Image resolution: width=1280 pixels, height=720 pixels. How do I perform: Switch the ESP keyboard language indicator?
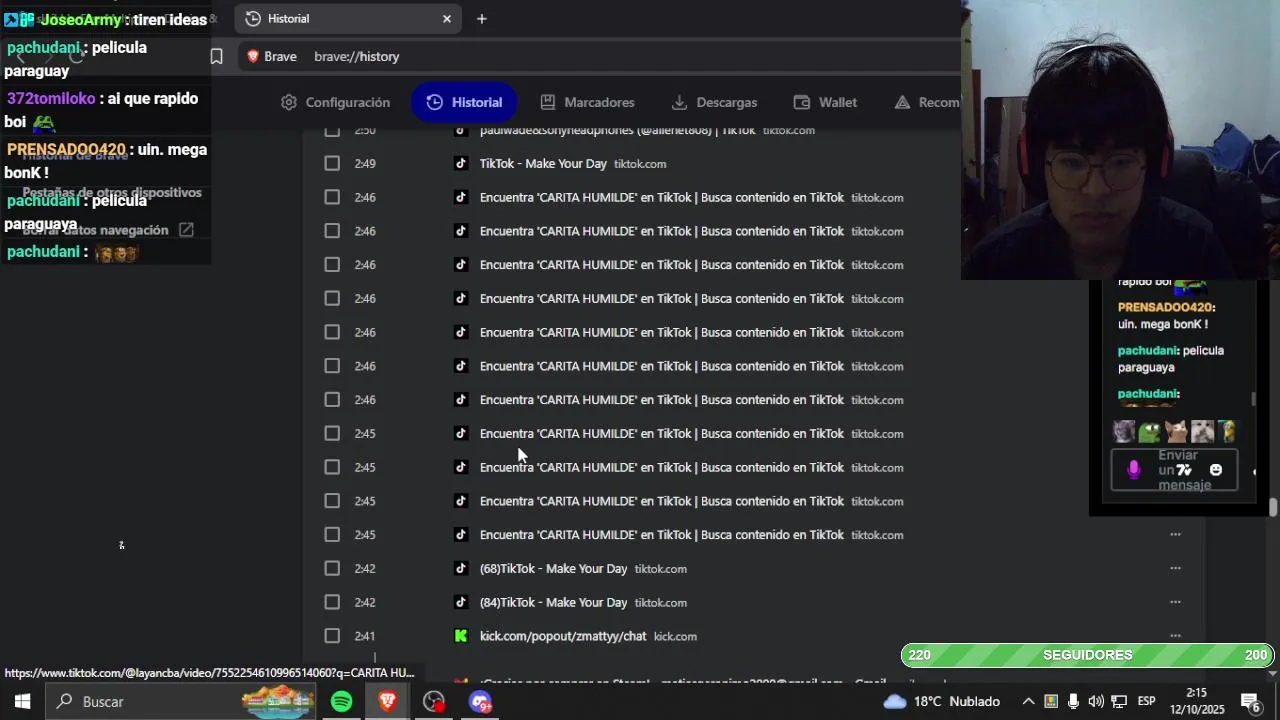tap(1147, 702)
